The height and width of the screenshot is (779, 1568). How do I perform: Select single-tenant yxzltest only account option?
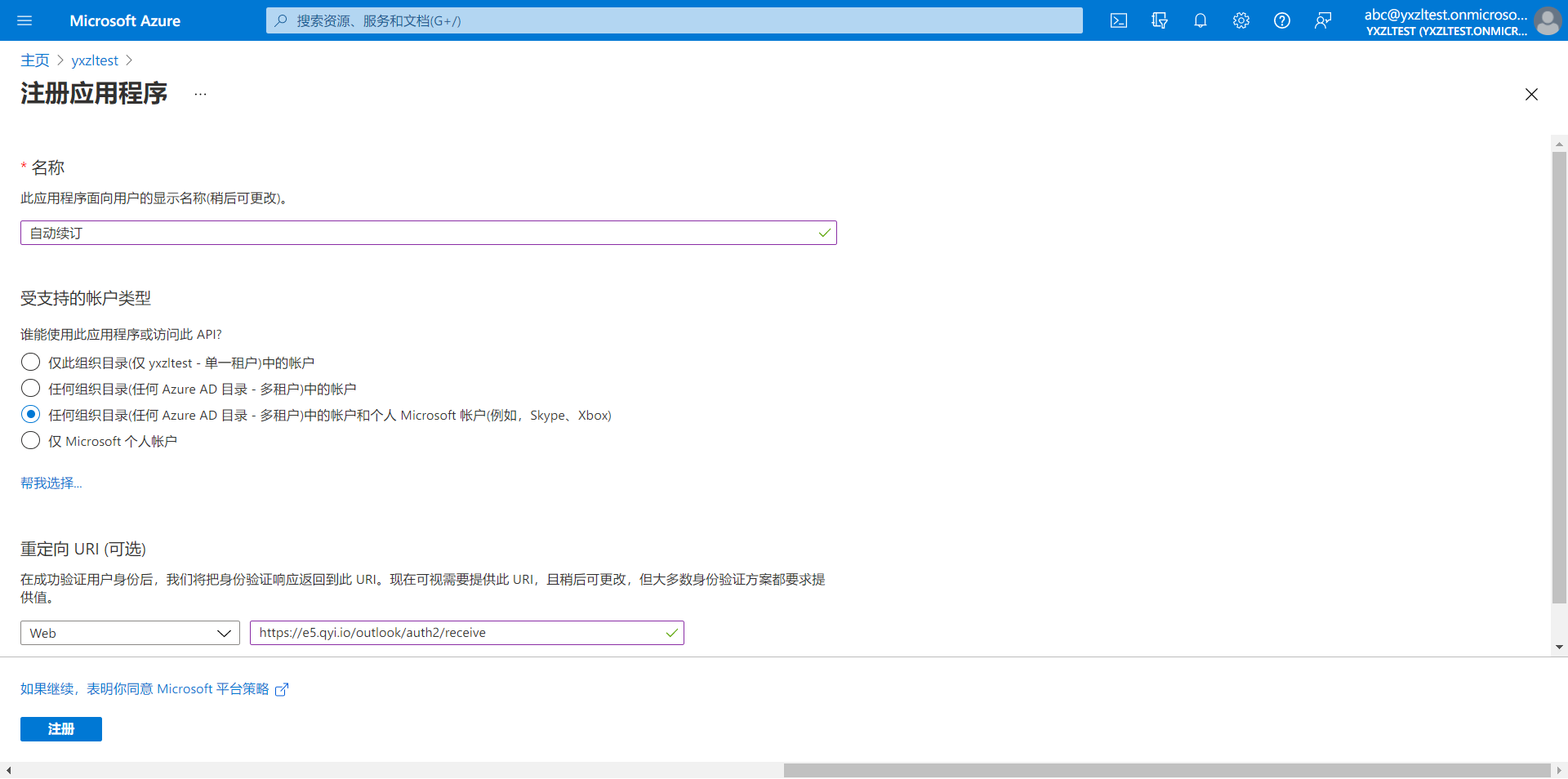click(31, 362)
